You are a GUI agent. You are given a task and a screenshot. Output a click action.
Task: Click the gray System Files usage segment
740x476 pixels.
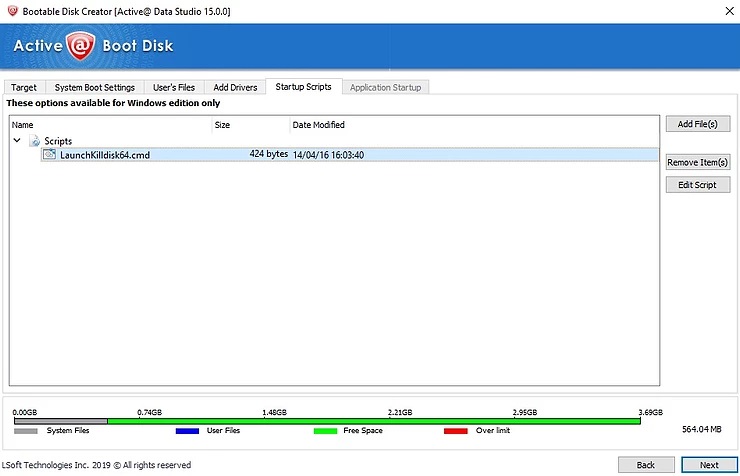(60, 421)
